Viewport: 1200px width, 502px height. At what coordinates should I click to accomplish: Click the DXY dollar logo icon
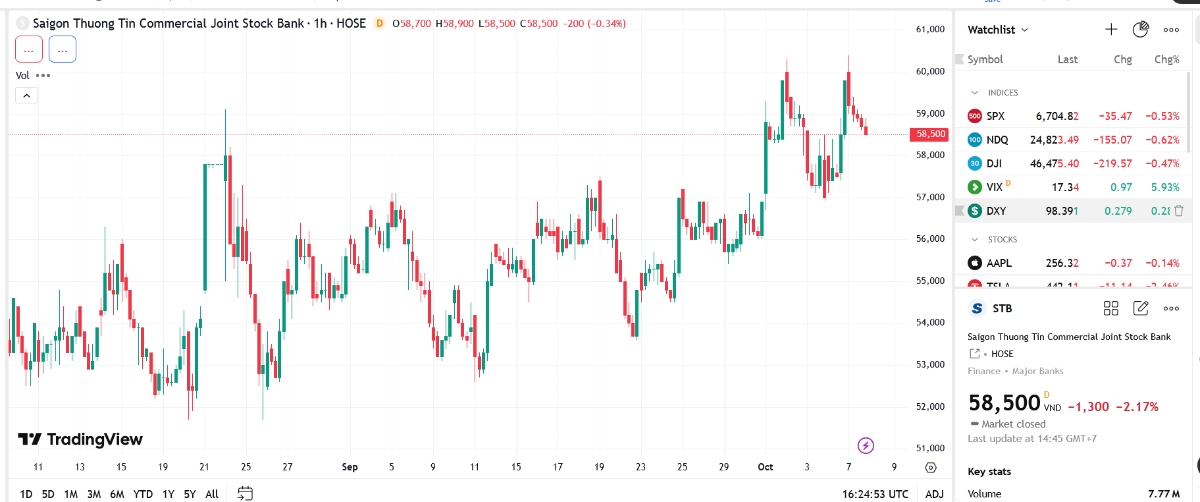975,211
